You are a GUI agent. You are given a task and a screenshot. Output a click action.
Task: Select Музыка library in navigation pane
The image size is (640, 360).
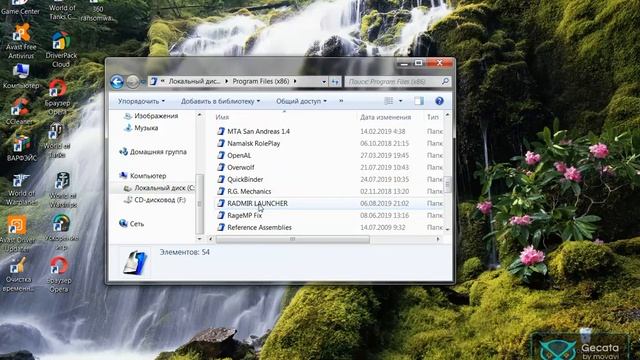[x=141, y=128]
